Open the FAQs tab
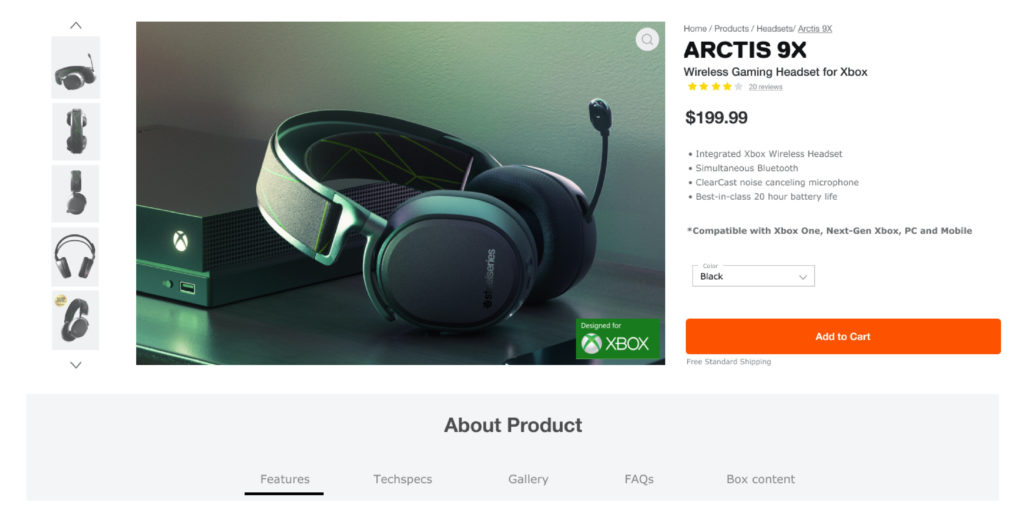 pos(639,479)
